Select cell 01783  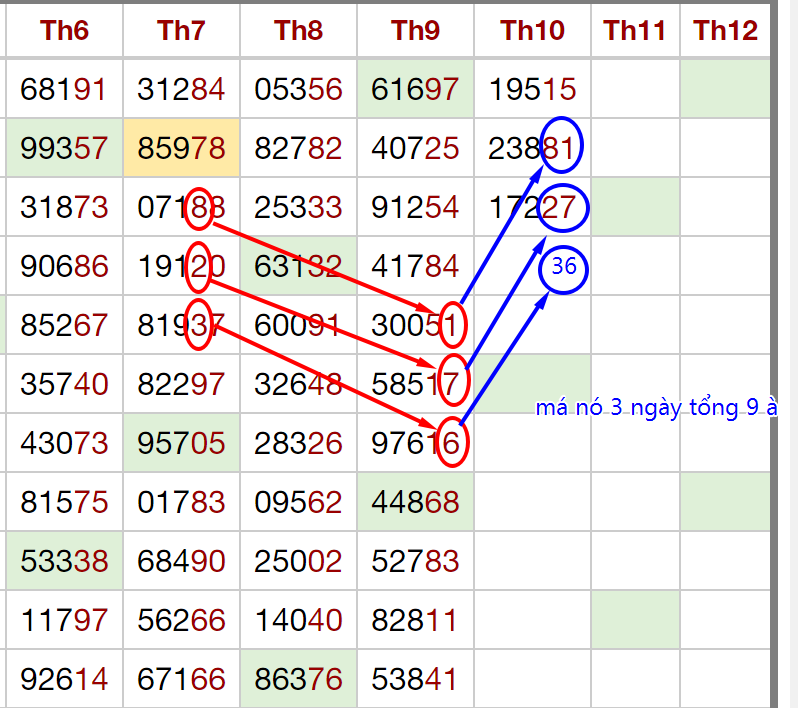181,502
